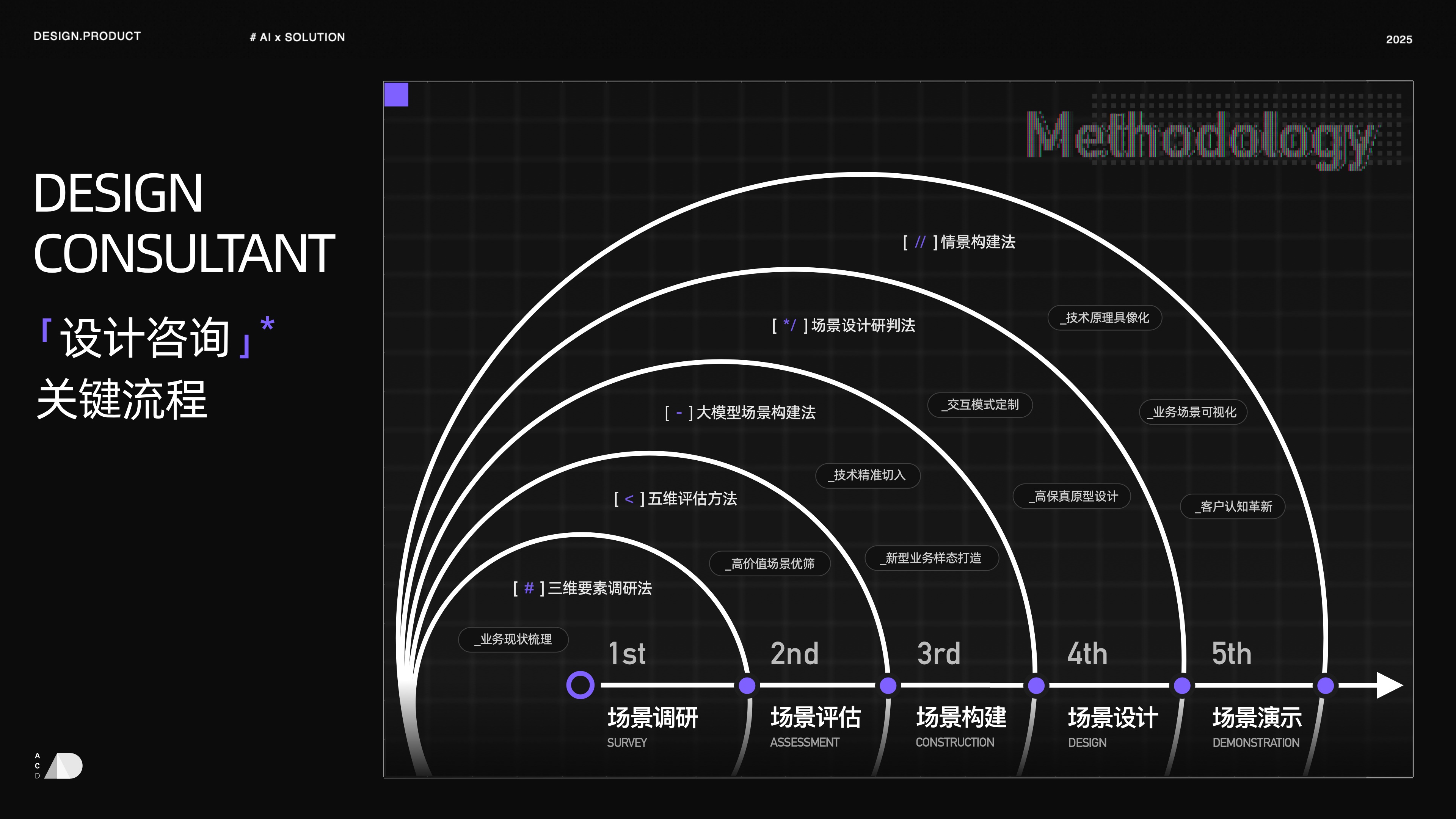The width and height of the screenshot is (1456, 819).
Task: Click the purple square in the panel corner
Action: [396, 94]
